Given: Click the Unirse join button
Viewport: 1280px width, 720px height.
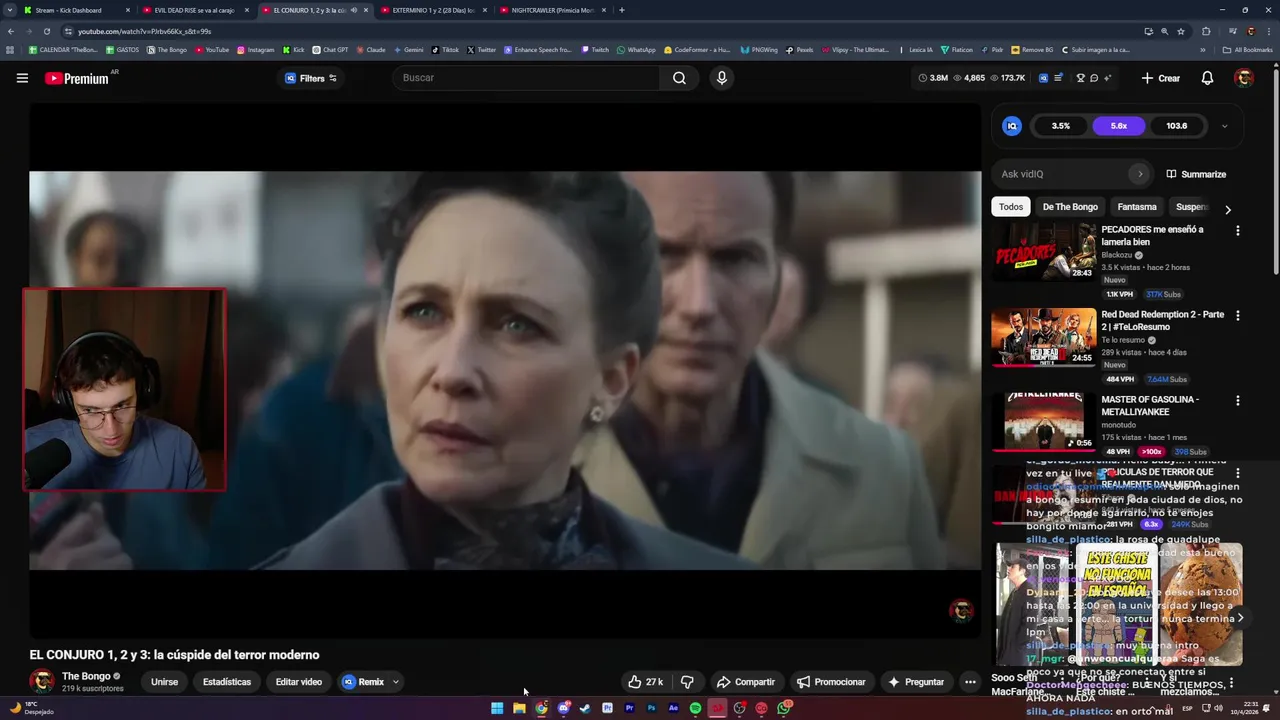Looking at the screenshot, I should tap(164, 682).
